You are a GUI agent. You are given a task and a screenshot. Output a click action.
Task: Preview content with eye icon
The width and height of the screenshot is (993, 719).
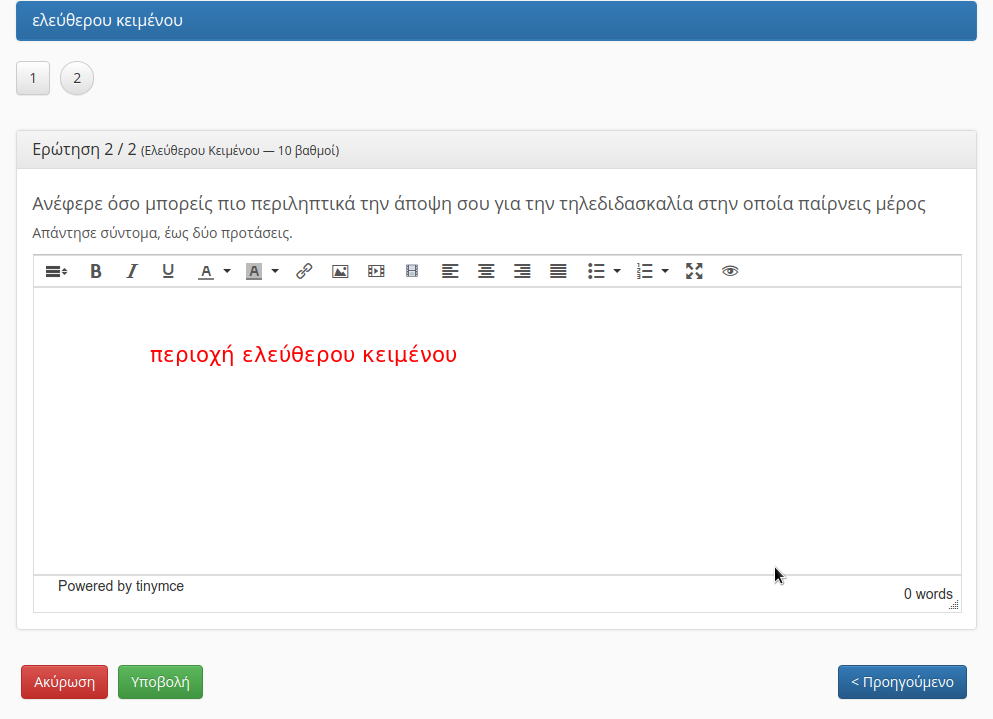730,271
